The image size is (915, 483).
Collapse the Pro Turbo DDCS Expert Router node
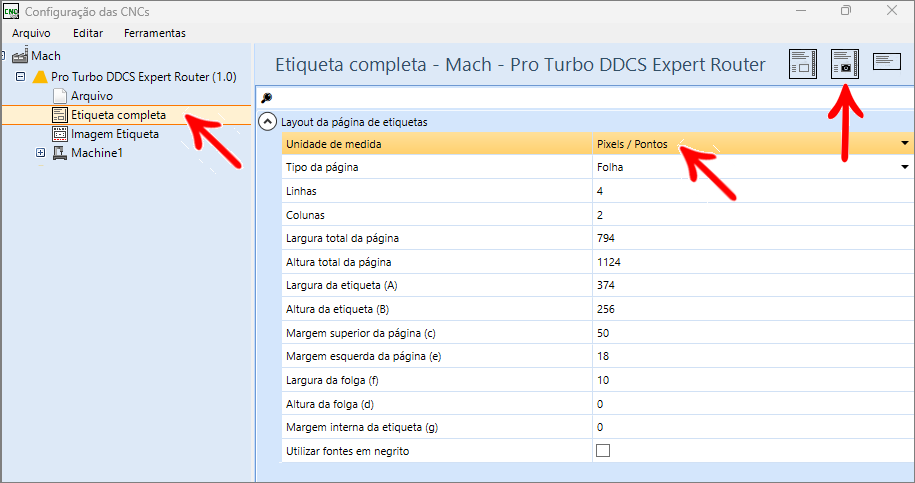[x=20, y=76]
